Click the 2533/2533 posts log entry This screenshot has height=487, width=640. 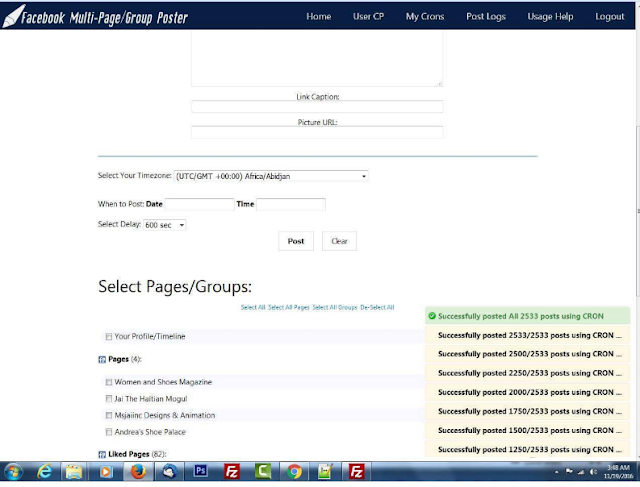click(x=528, y=335)
